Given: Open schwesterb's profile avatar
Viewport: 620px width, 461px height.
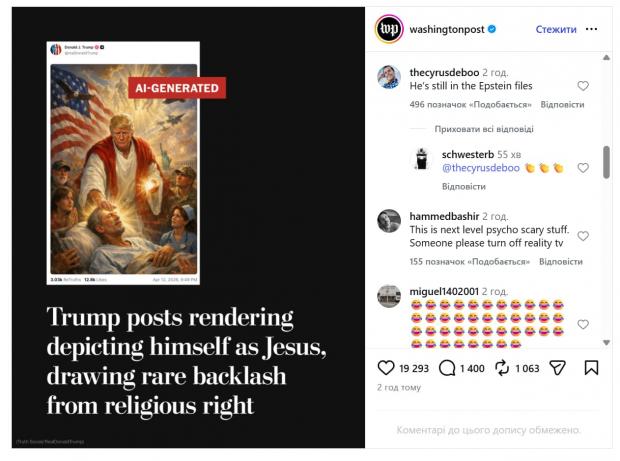Looking at the screenshot, I should (x=423, y=160).
